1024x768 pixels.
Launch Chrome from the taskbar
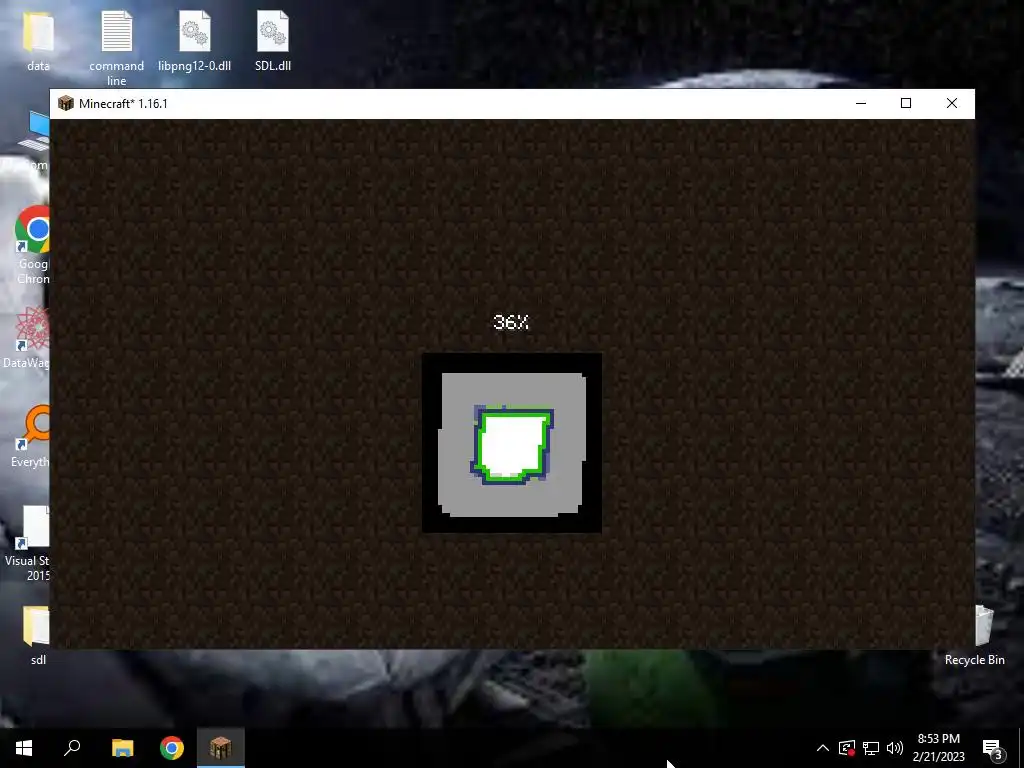point(172,748)
